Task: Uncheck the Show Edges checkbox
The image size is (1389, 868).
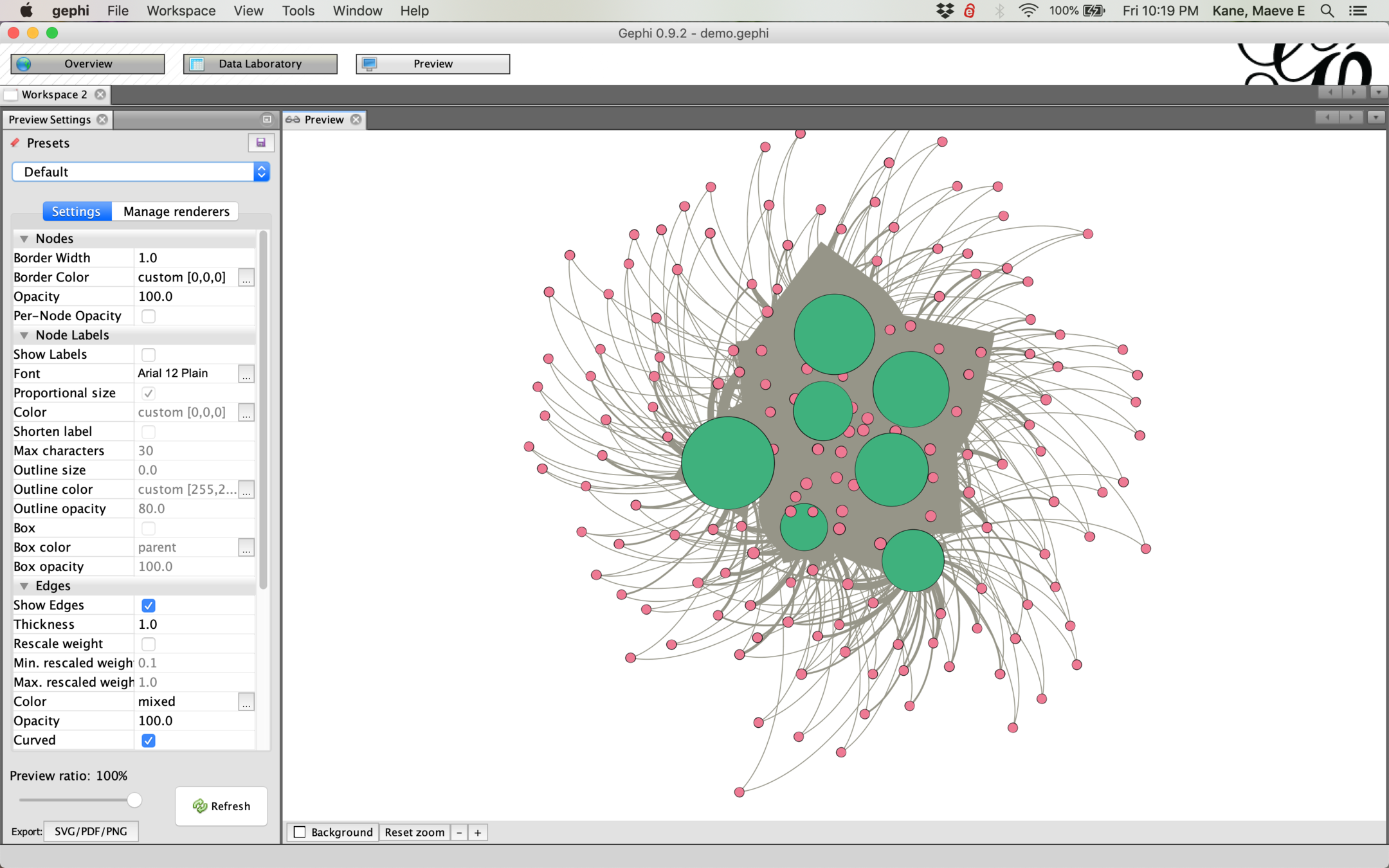Action: click(149, 605)
